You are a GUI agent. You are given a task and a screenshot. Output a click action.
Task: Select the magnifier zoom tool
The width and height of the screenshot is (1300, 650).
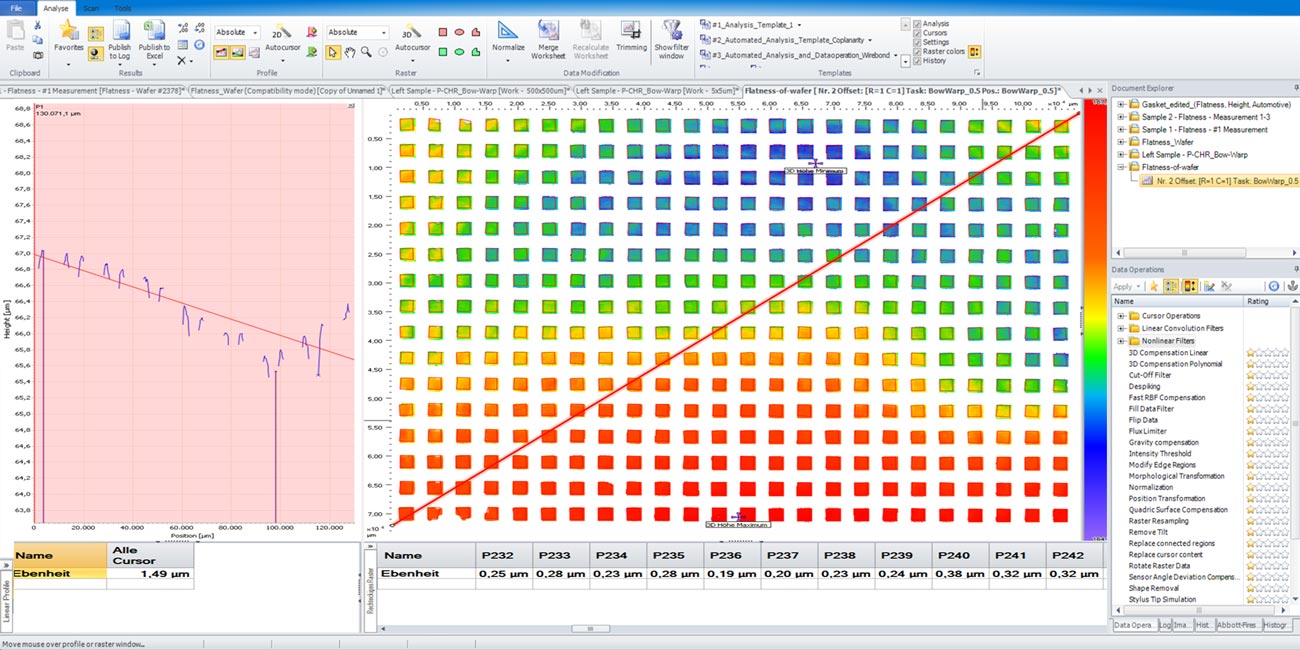point(367,52)
